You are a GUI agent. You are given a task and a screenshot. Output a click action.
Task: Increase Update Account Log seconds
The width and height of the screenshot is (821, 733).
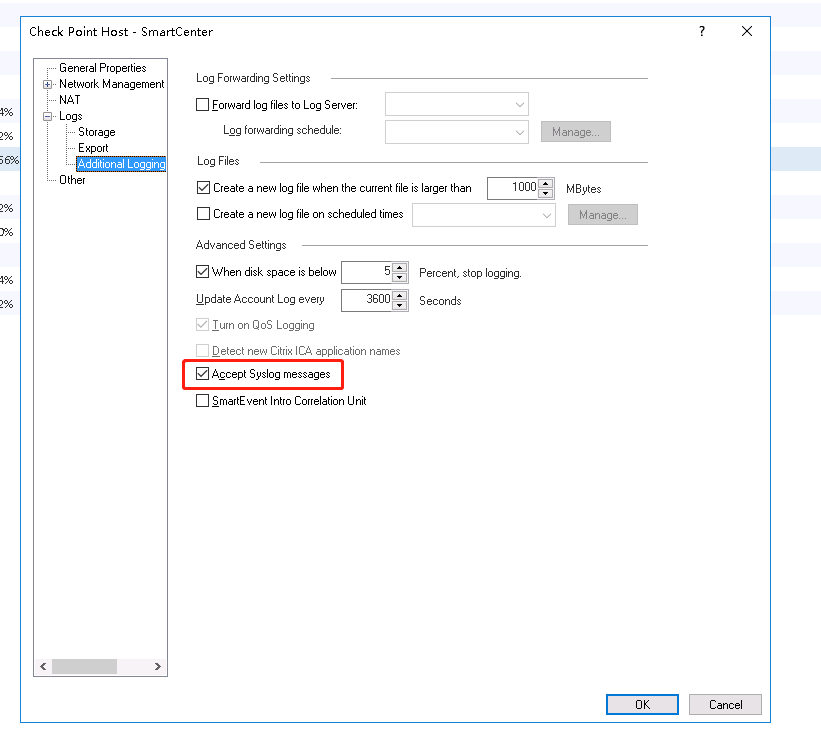(400, 295)
